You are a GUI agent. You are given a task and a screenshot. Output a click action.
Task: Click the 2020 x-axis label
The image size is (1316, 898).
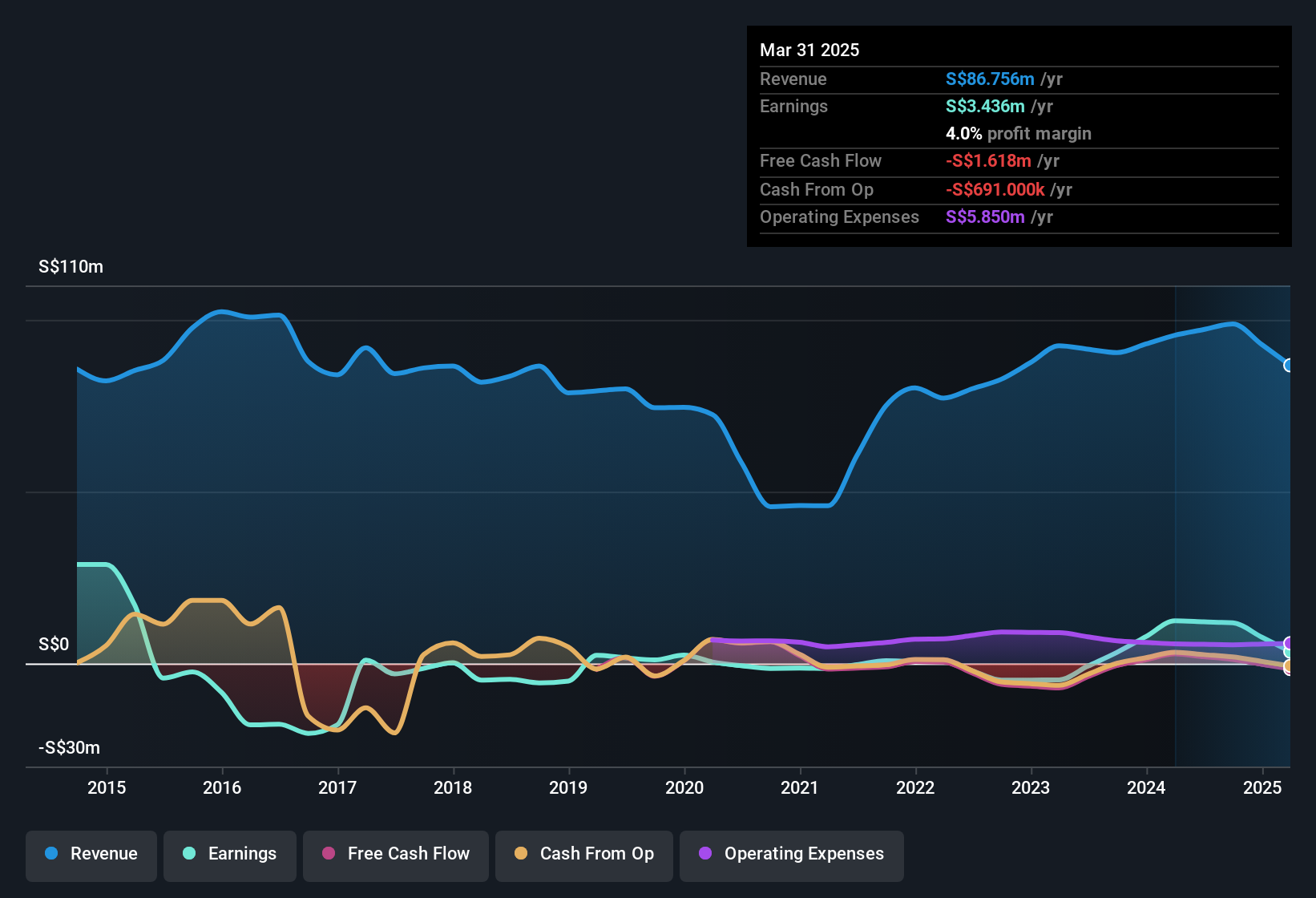684,787
